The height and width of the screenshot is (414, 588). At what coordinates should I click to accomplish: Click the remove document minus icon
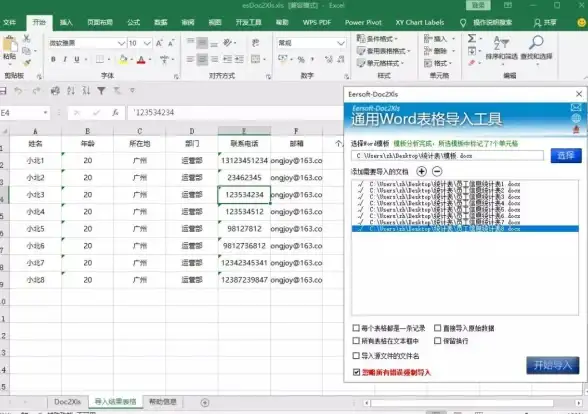click(x=437, y=171)
